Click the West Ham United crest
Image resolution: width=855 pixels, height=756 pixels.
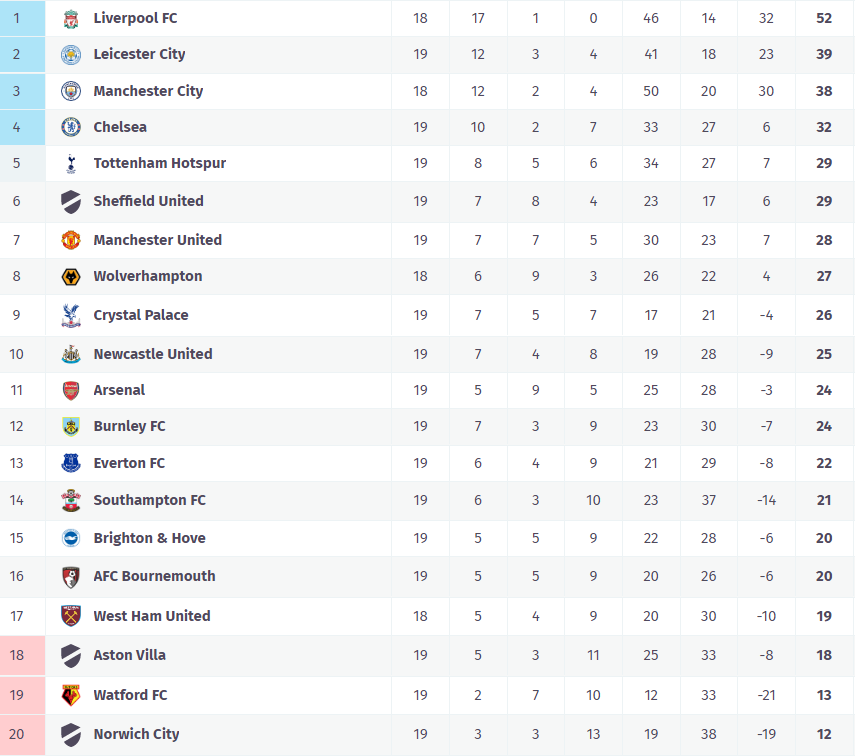pos(71,616)
